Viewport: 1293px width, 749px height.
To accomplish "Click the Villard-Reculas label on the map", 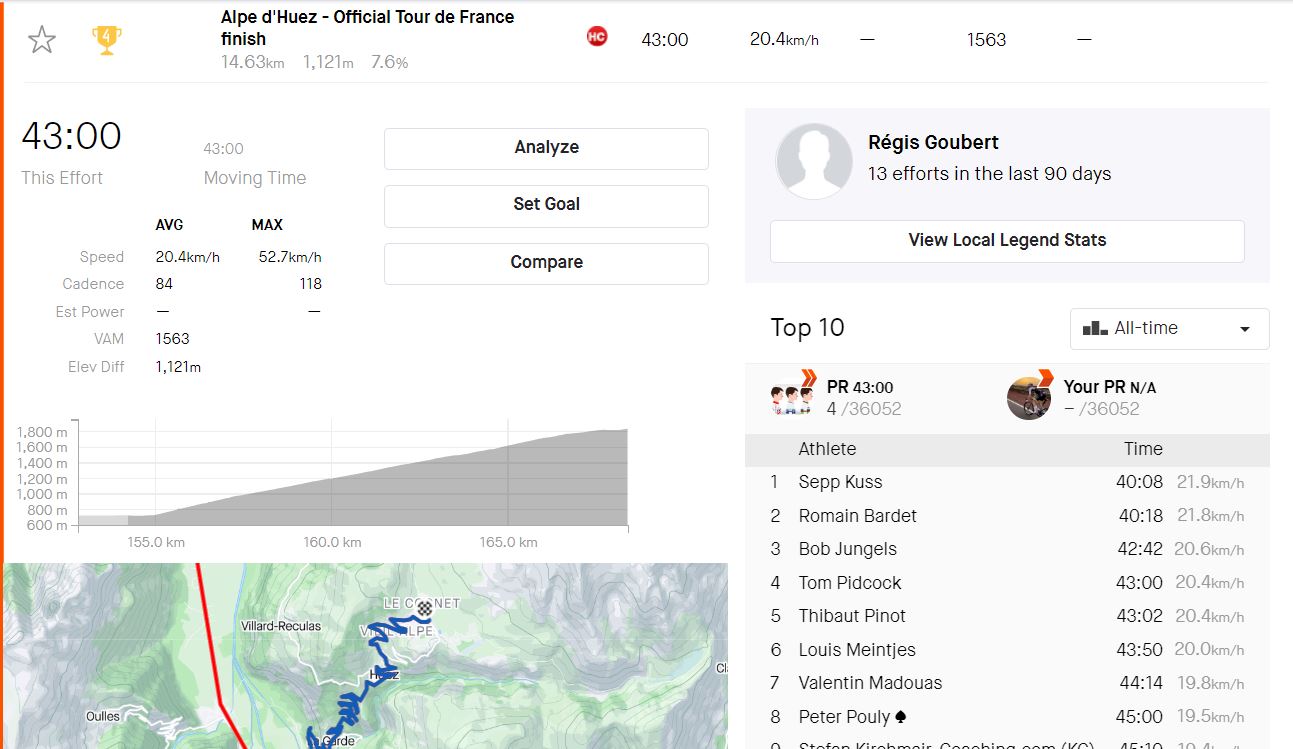I will tap(281, 627).
